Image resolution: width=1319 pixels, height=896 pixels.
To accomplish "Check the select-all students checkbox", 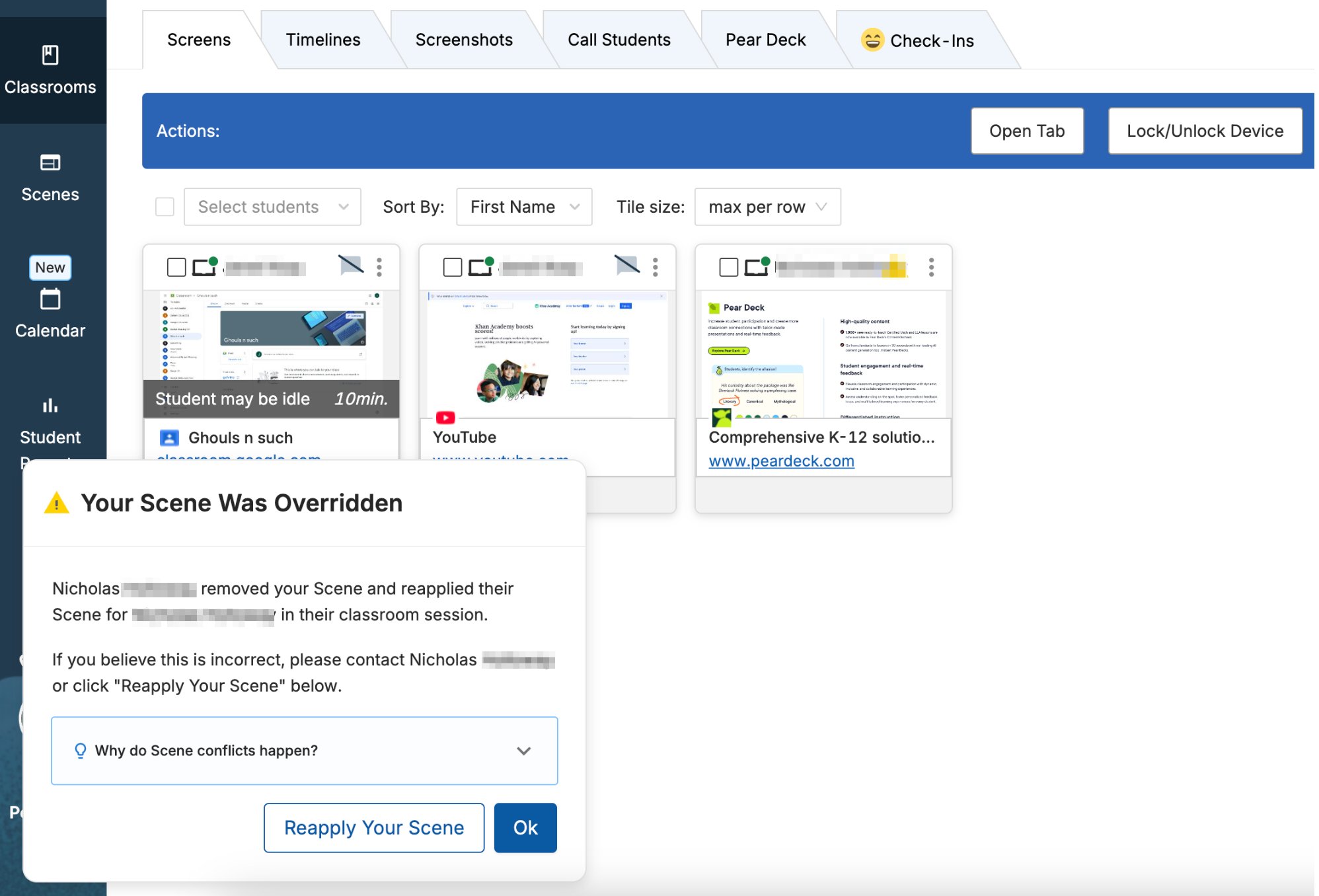I will click(165, 207).
